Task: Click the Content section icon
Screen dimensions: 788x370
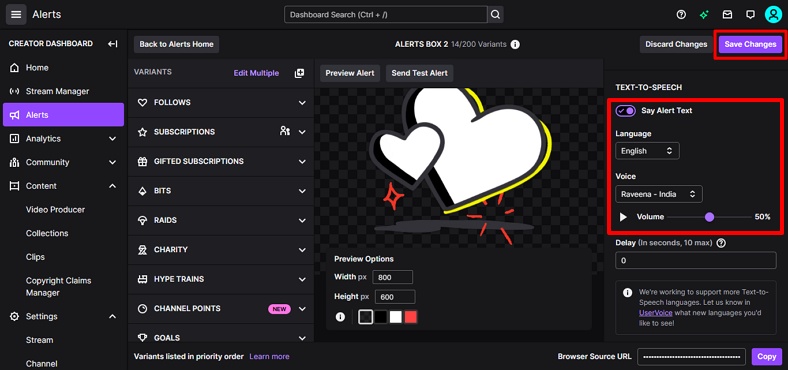Action: point(15,186)
